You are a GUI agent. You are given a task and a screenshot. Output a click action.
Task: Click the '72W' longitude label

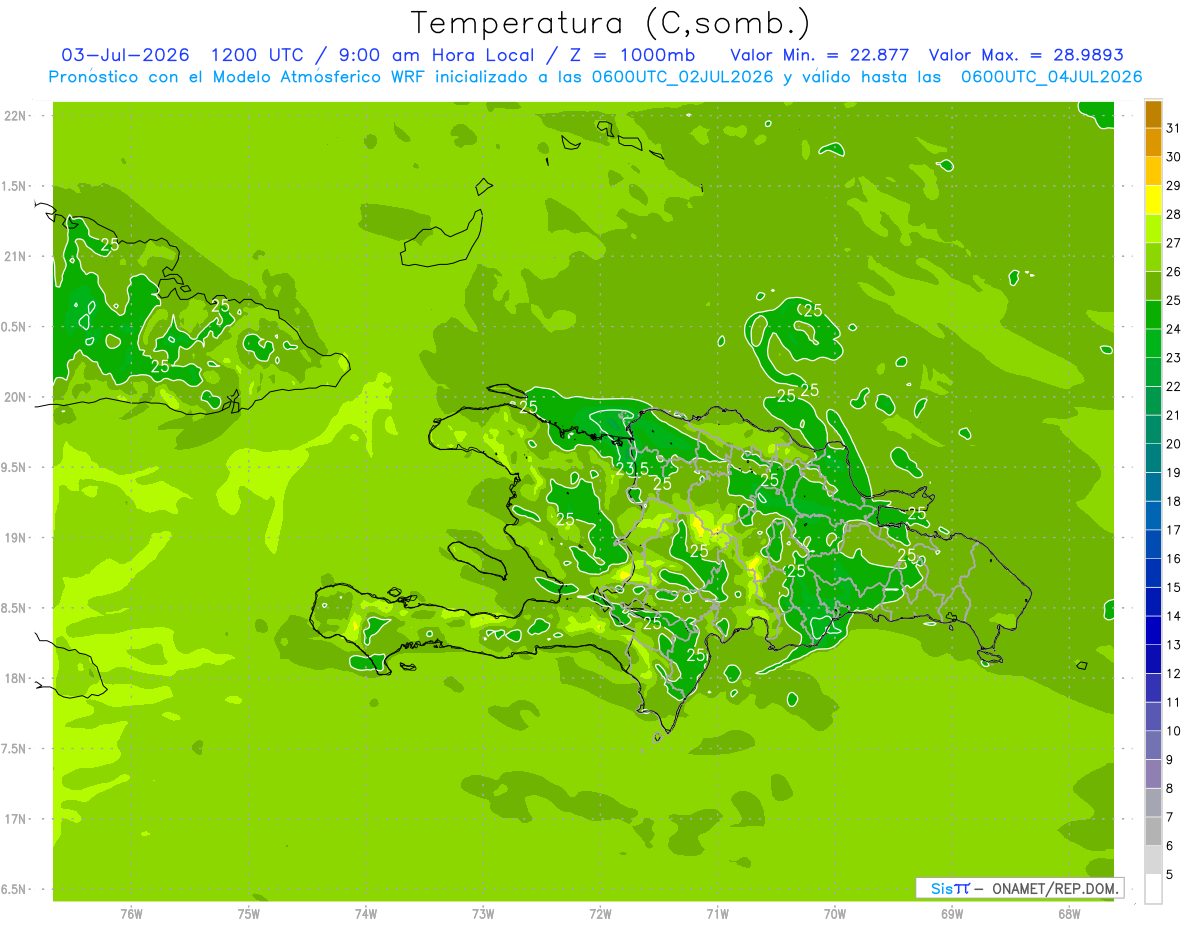600,914
